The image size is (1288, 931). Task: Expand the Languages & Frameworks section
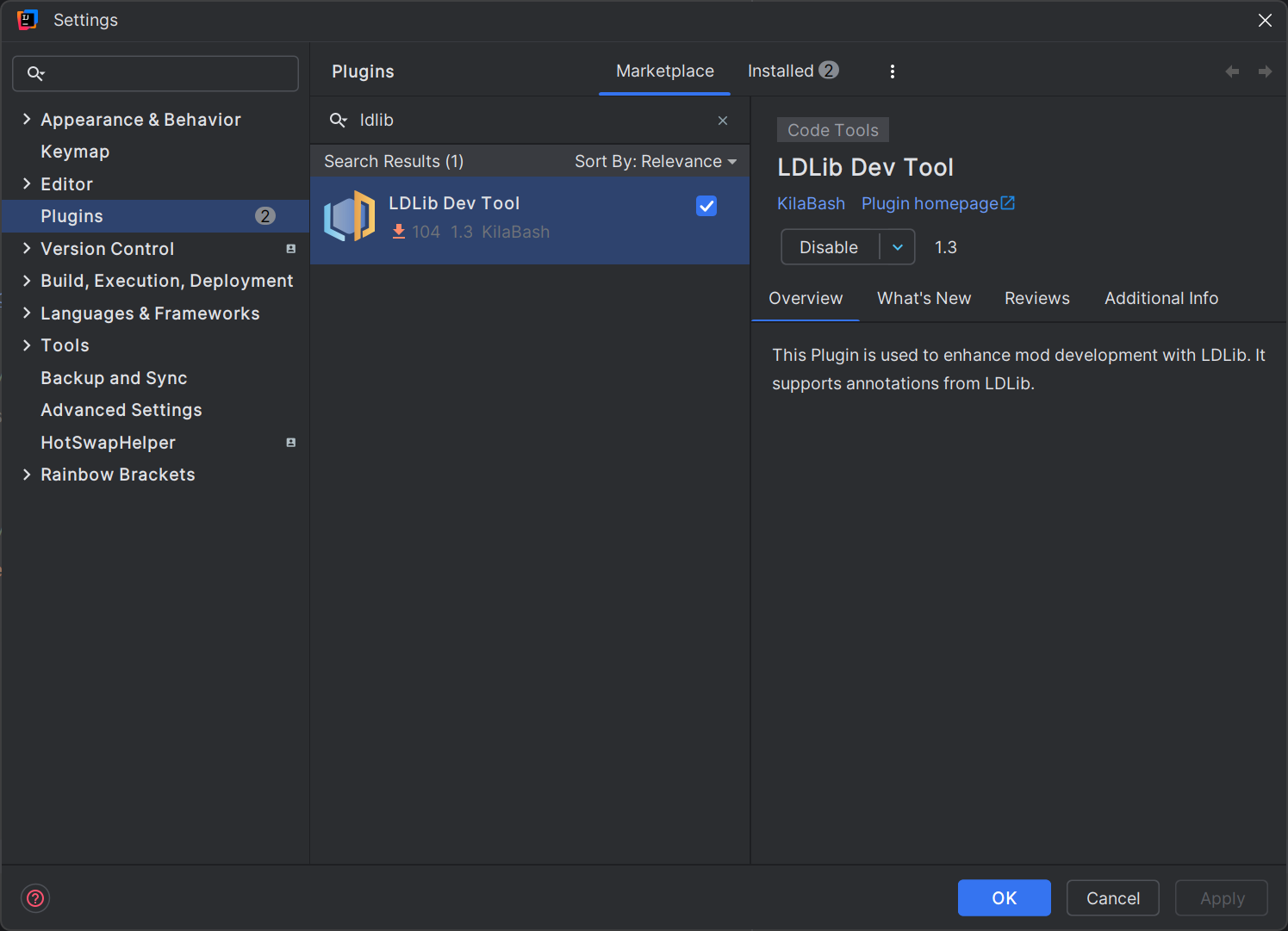[x=27, y=313]
